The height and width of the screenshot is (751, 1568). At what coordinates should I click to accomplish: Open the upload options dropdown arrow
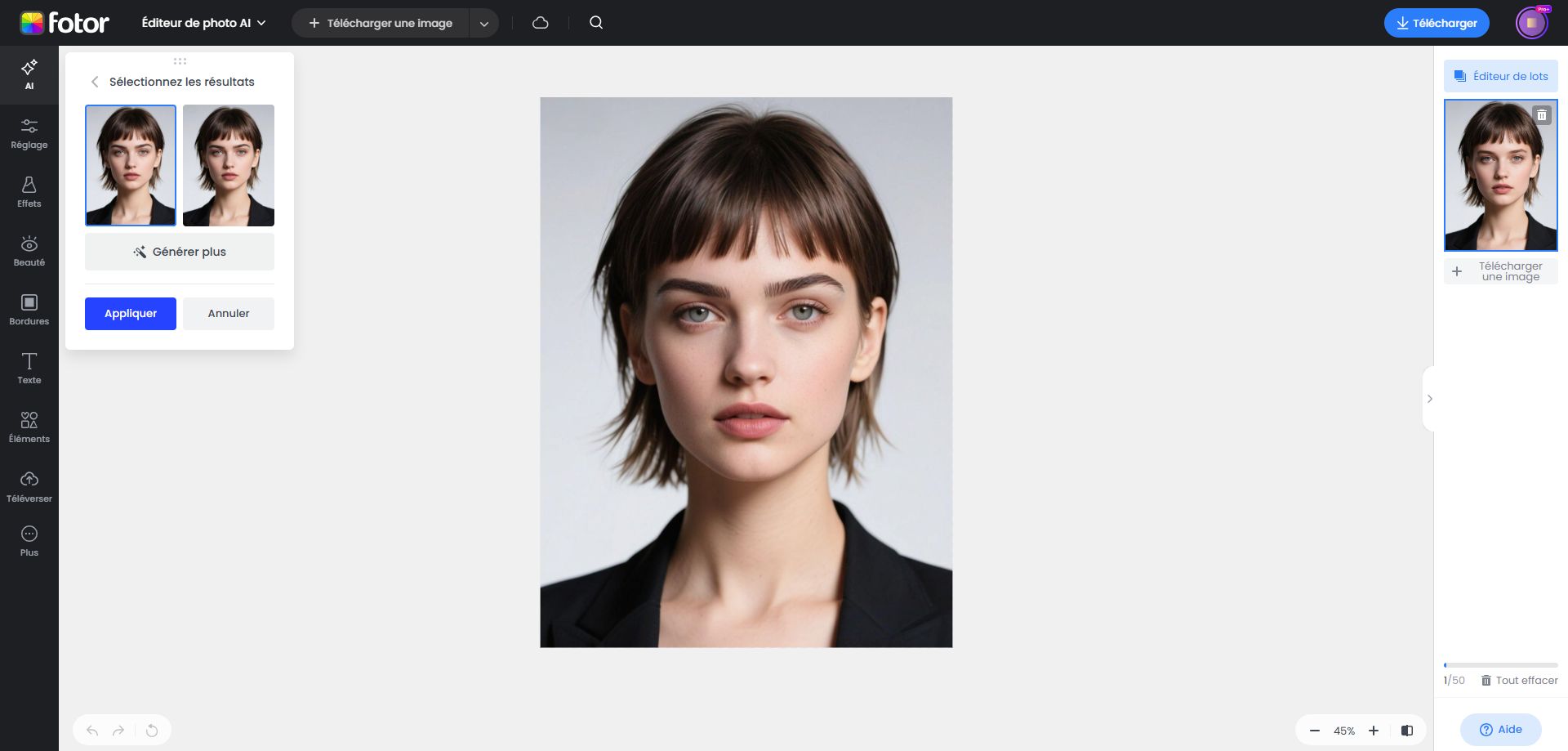[483, 24]
